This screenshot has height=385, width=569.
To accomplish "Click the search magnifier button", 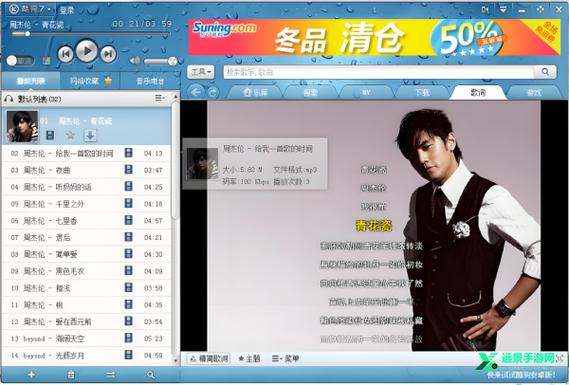I will pyautogui.click(x=545, y=72).
